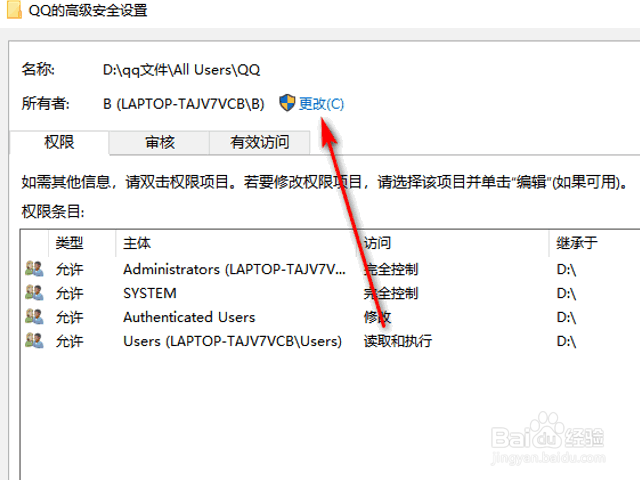The height and width of the screenshot is (480, 640).
Task: Click the user group icon in the Administrators row
Action: tap(34, 269)
